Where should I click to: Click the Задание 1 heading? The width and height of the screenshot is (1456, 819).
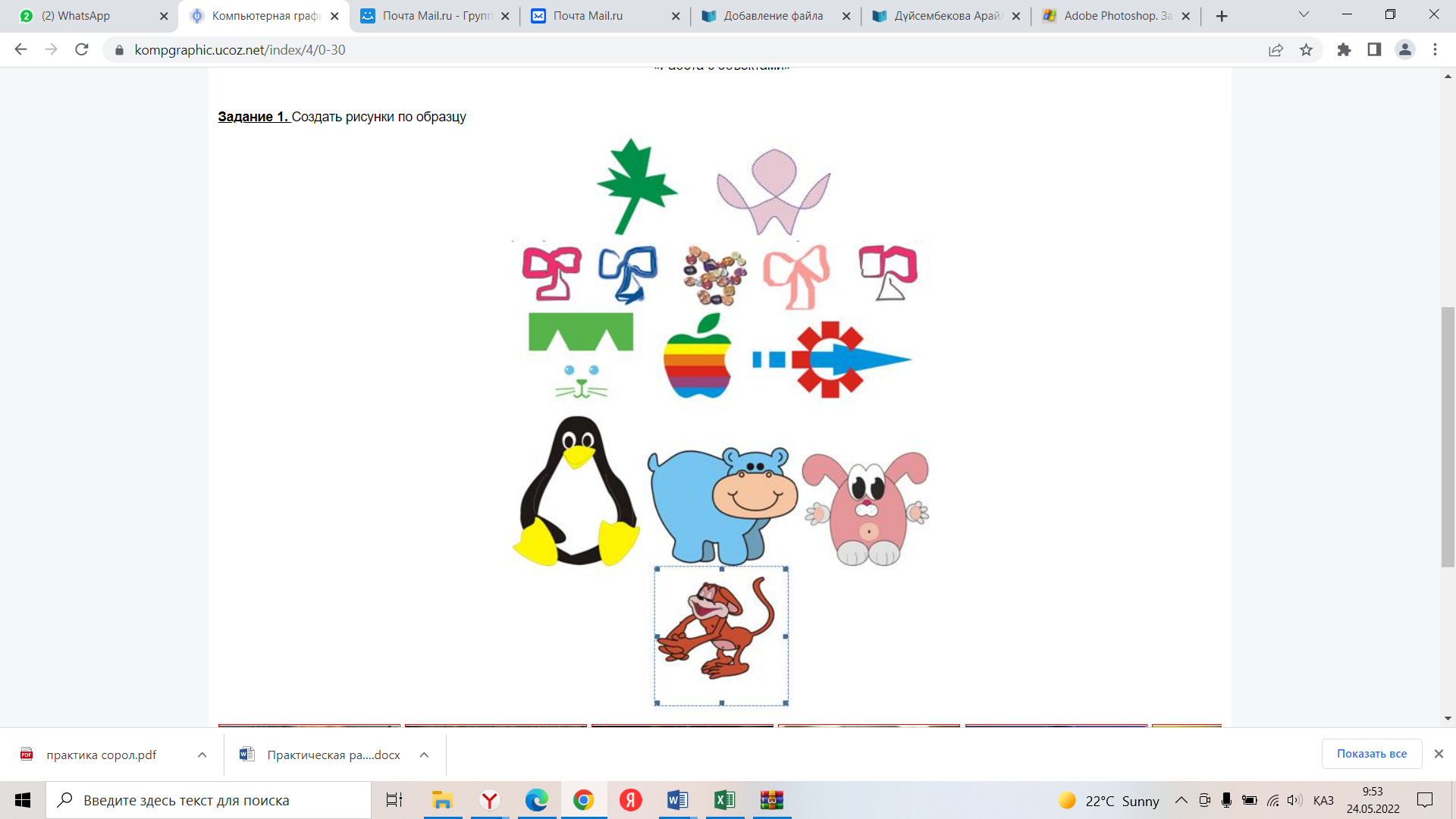point(253,117)
